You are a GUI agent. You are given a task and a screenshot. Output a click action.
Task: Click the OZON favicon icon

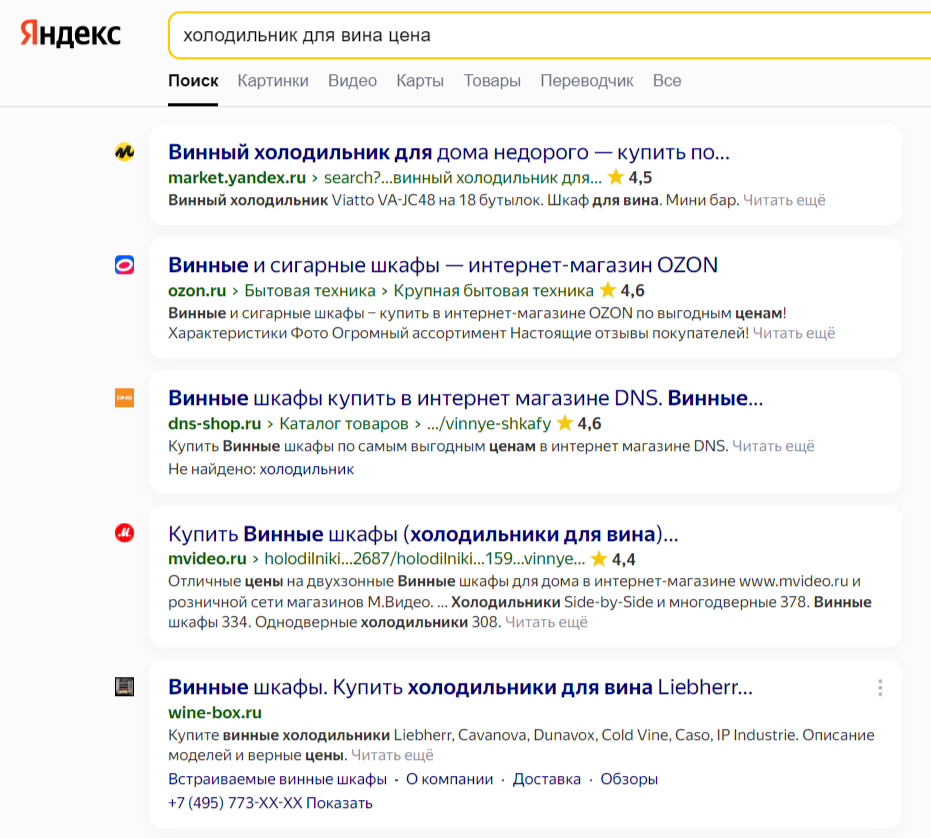coord(124,265)
